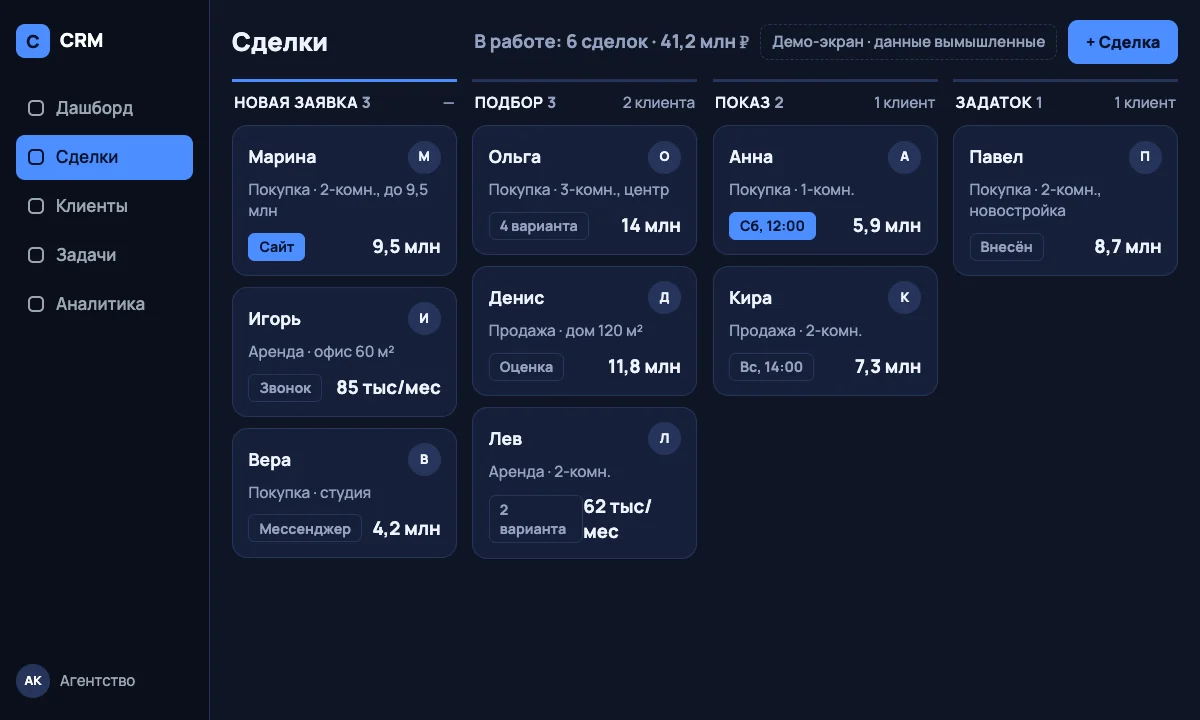Open the AK agency avatar
Viewport: 1200px width, 720px height.
pos(33,680)
